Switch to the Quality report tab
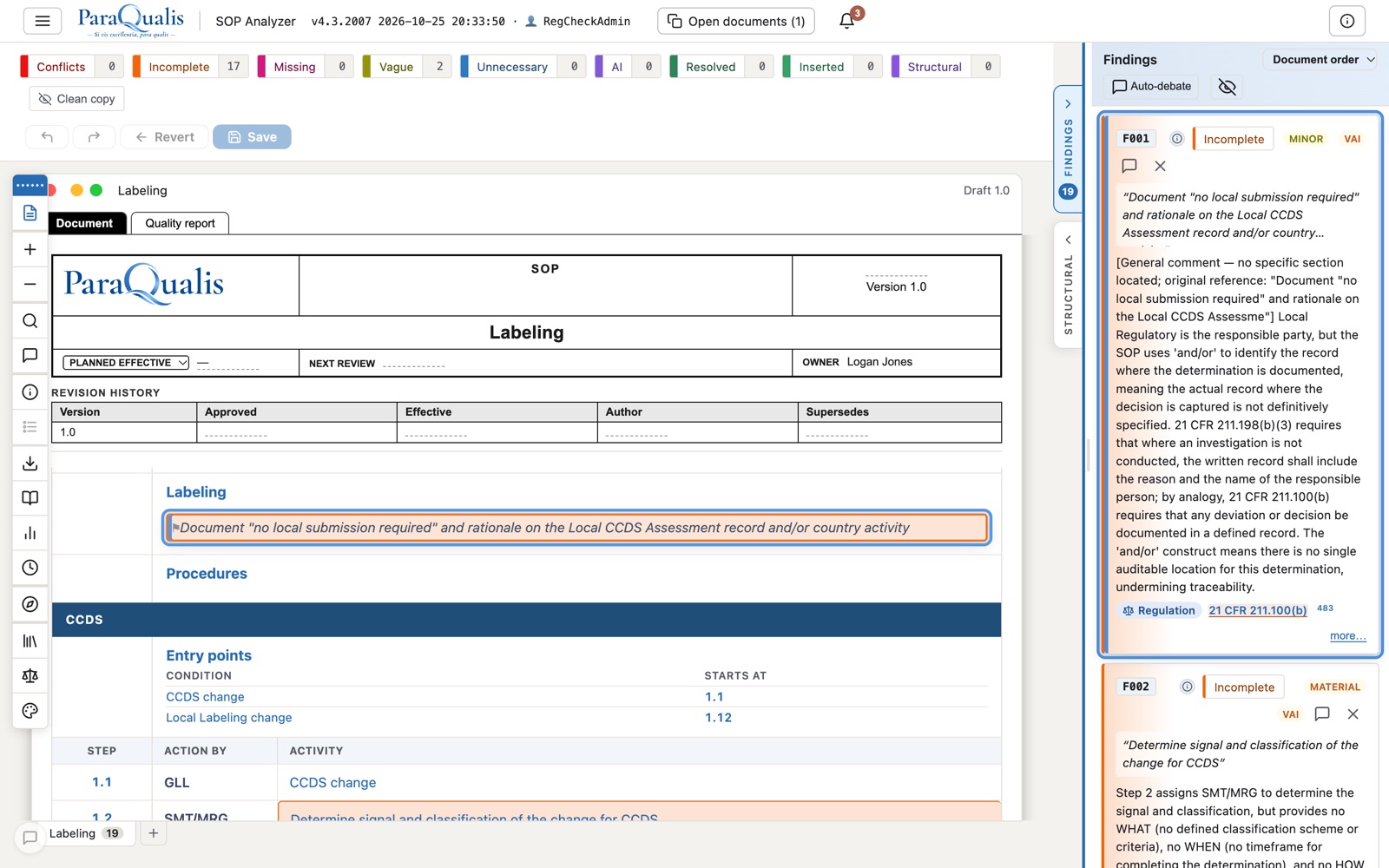Viewport: 1389px width, 868px height. (180, 223)
